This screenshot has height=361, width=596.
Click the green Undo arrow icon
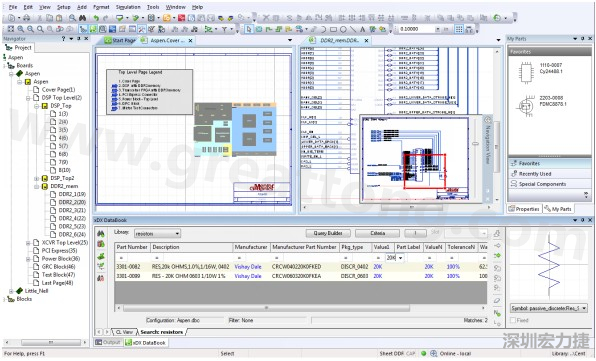(x=96, y=18)
